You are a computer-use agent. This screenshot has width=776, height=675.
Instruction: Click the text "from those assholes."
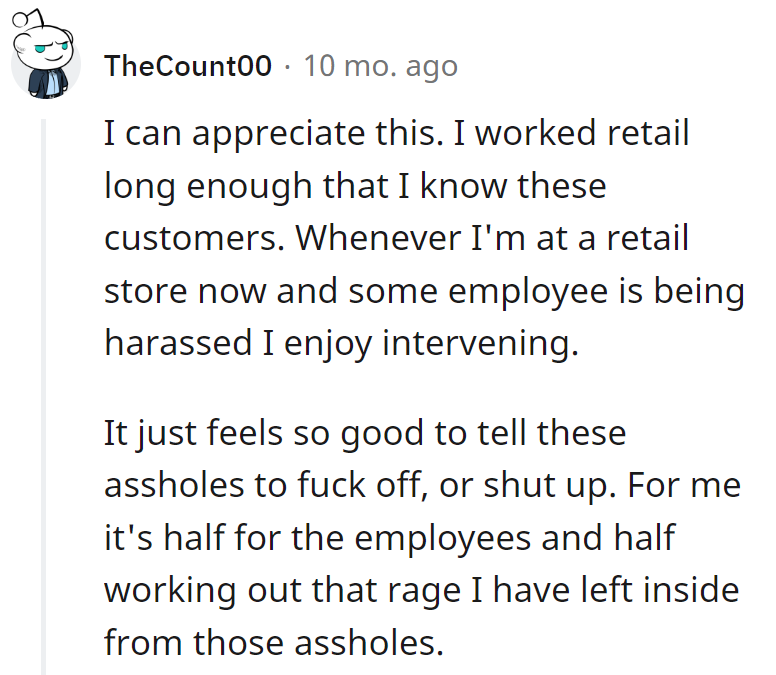point(274,642)
